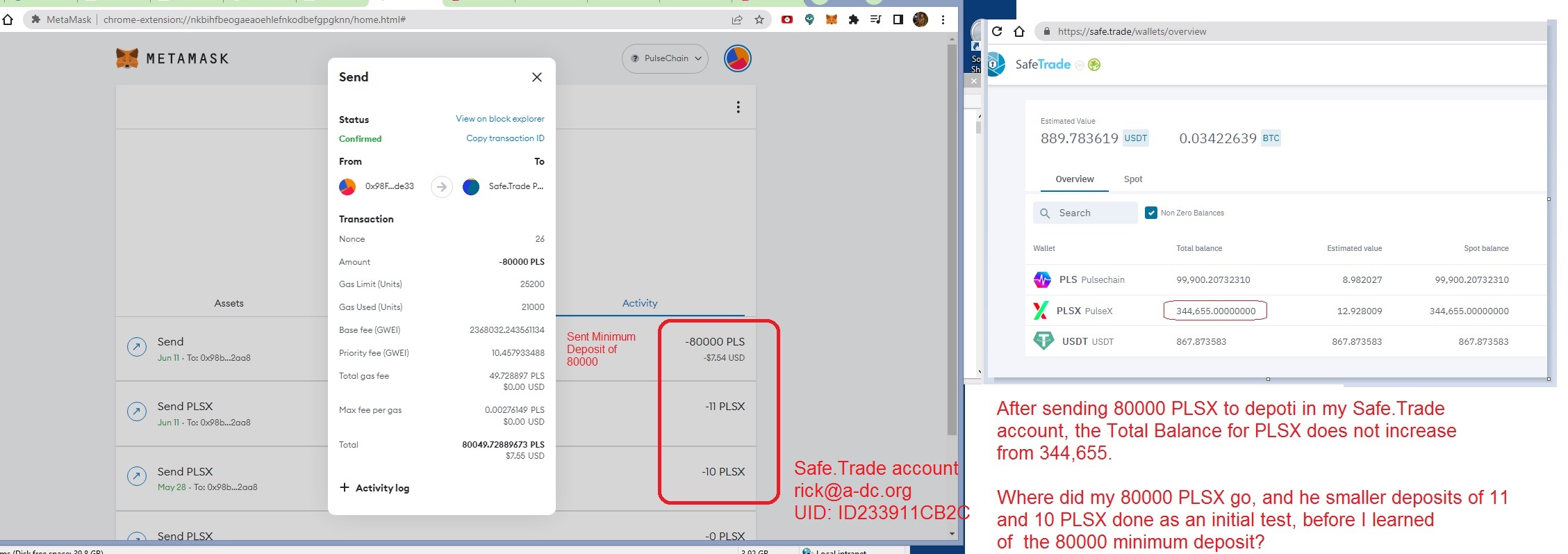The height and width of the screenshot is (554, 1568).
Task: Click Total balance column header
Action: point(1198,248)
